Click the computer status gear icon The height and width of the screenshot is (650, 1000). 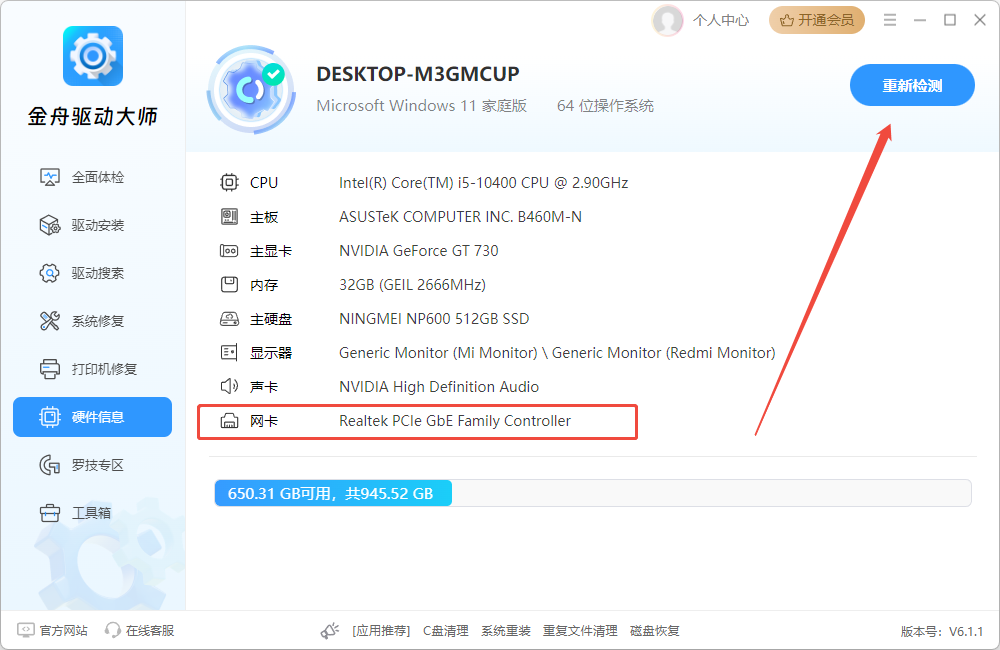pos(251,89)
